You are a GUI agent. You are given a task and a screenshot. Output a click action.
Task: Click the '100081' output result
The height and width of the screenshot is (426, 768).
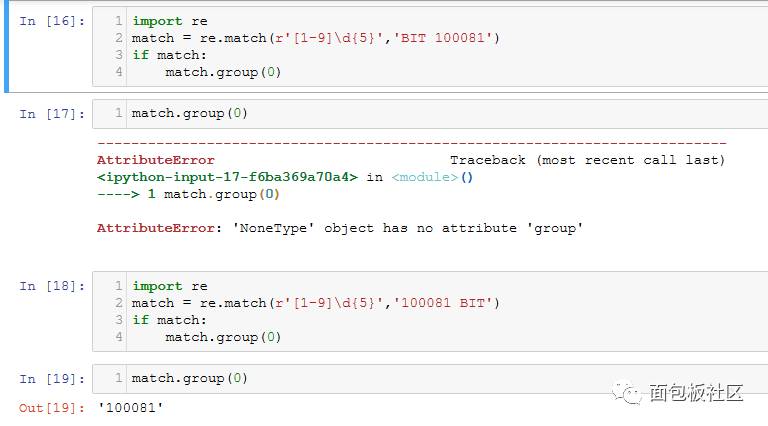click(x=131, y=407)
